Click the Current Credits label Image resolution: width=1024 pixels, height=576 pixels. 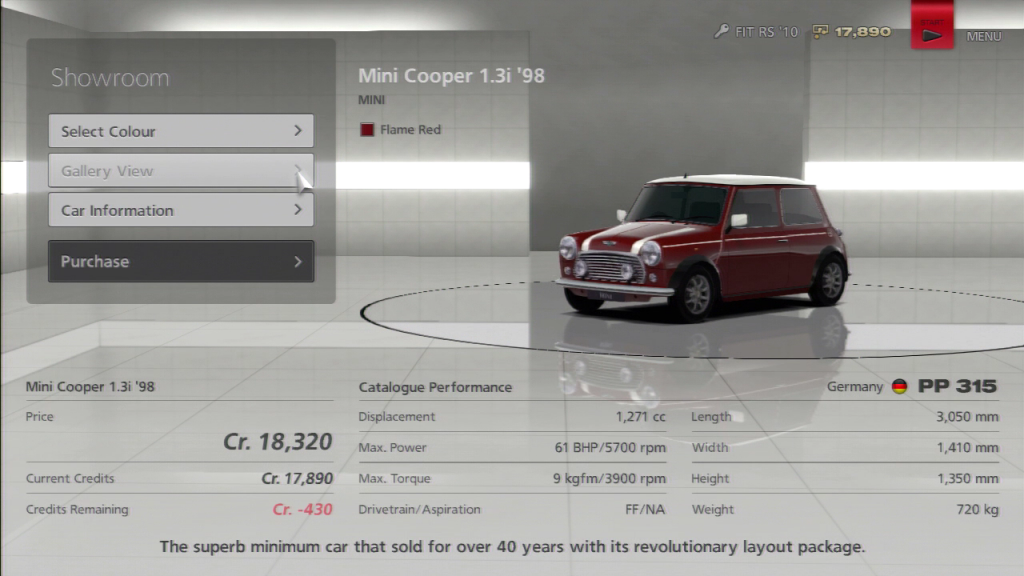click(70, 479)
